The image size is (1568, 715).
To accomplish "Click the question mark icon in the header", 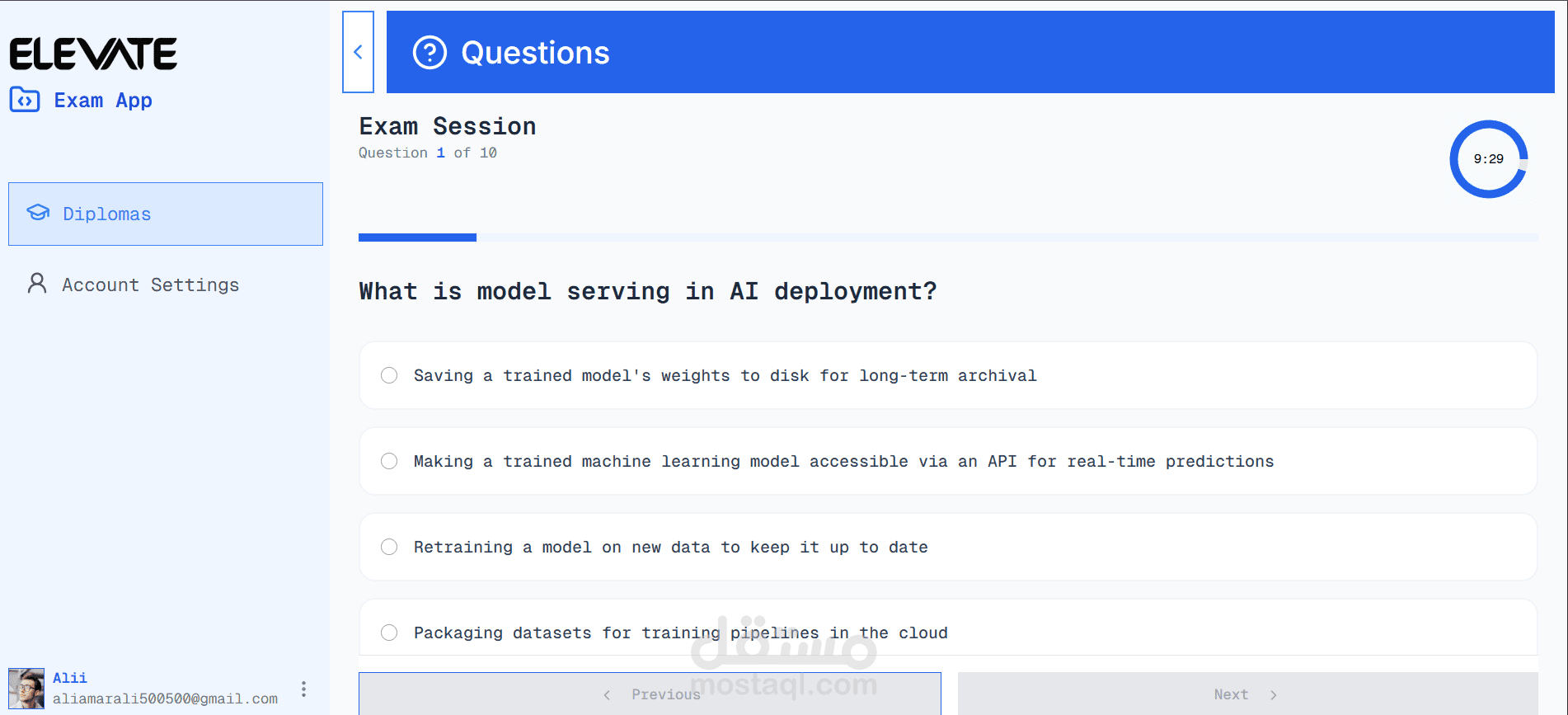I will point(430,53).
